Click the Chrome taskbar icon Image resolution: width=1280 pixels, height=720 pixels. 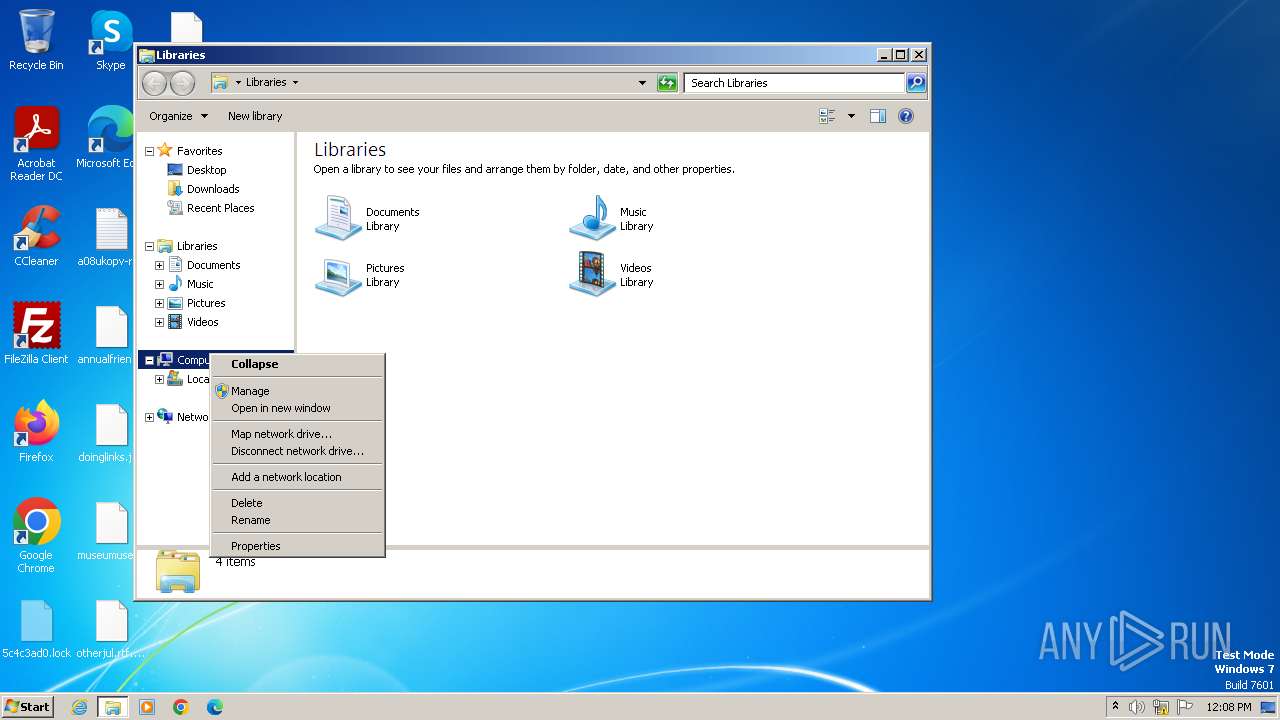pos(181,707)
